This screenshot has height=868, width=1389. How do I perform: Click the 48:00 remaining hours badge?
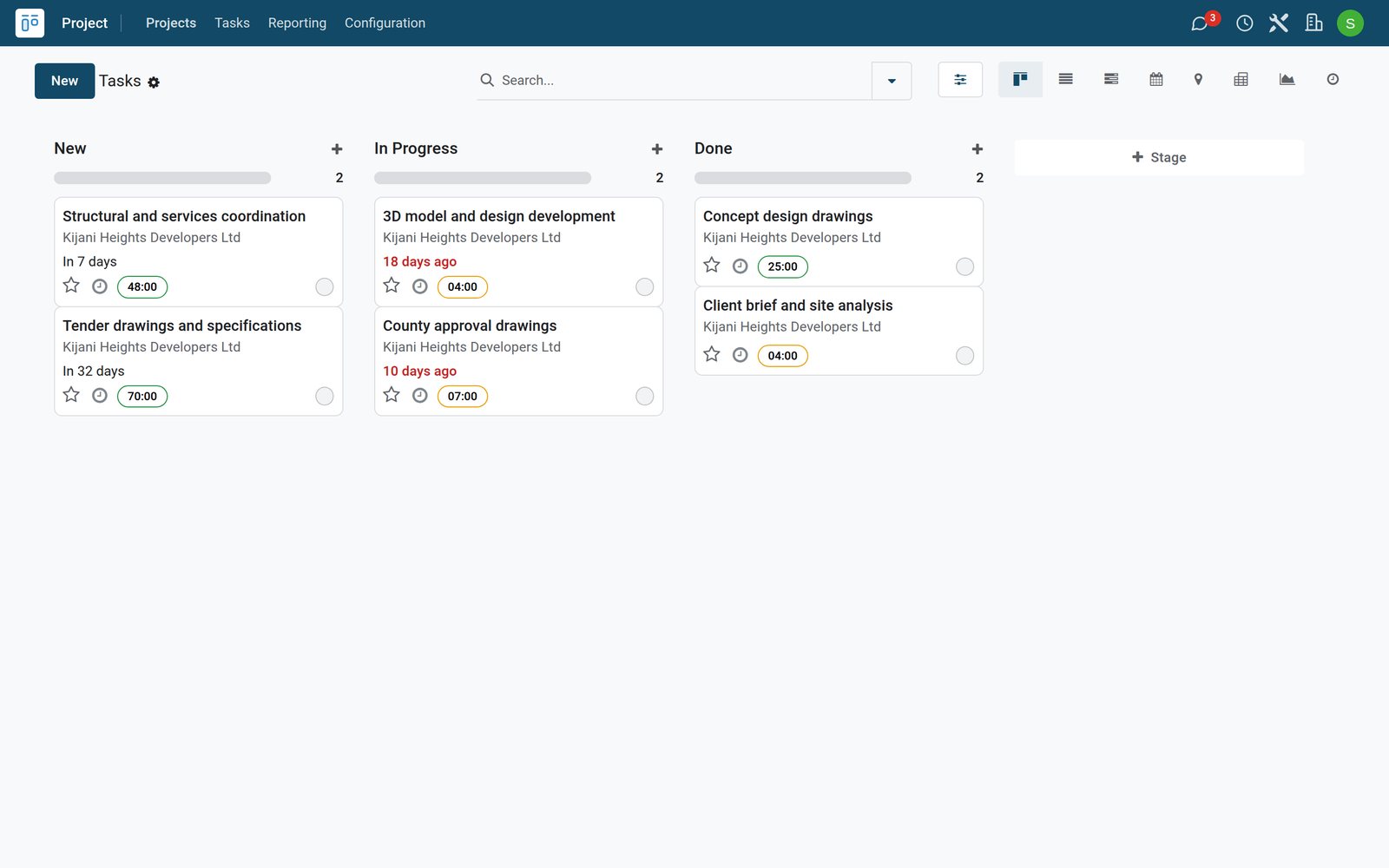tap(142, 287)
